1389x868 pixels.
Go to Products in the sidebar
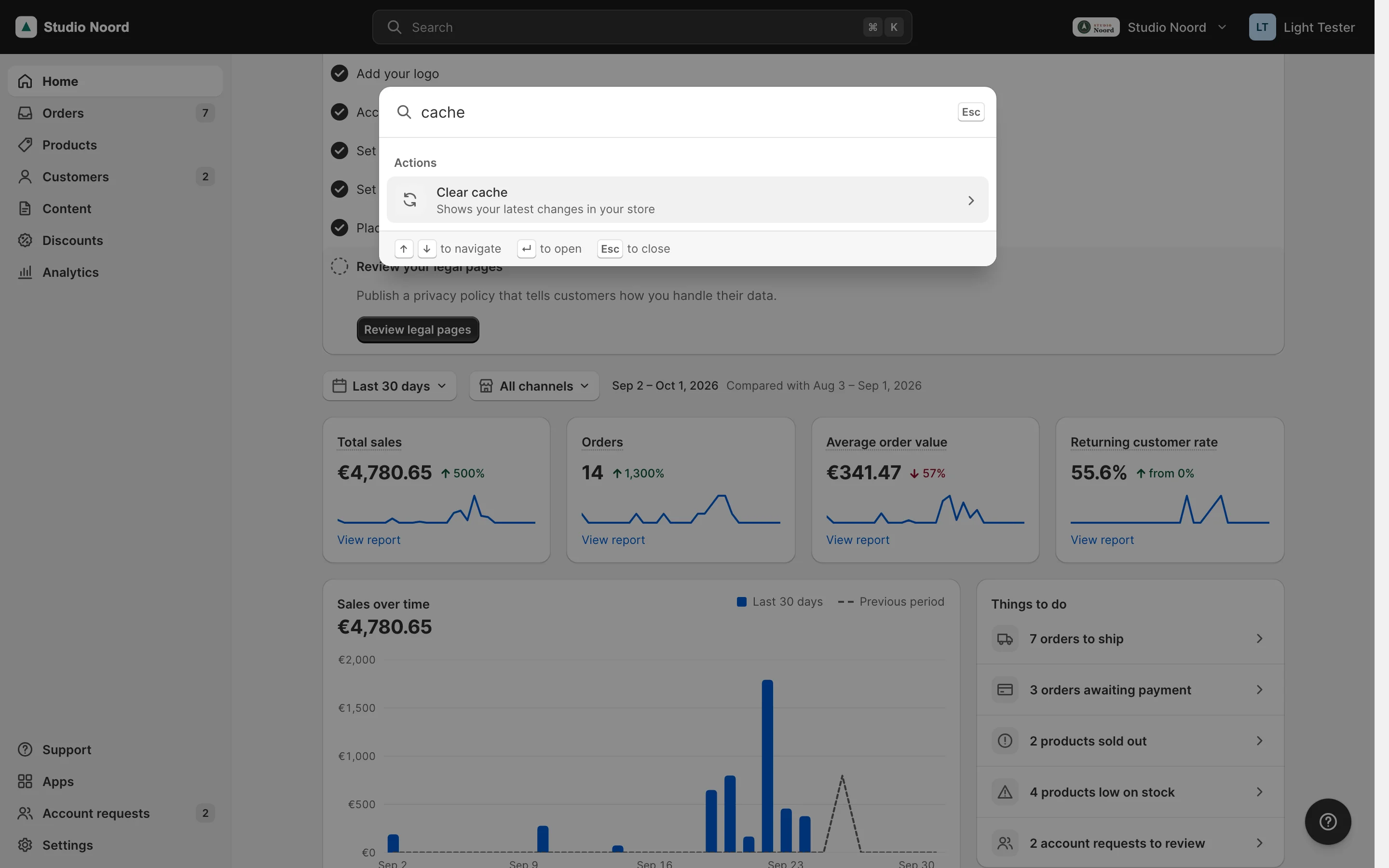pyautogui.click(x=115, y=145)
